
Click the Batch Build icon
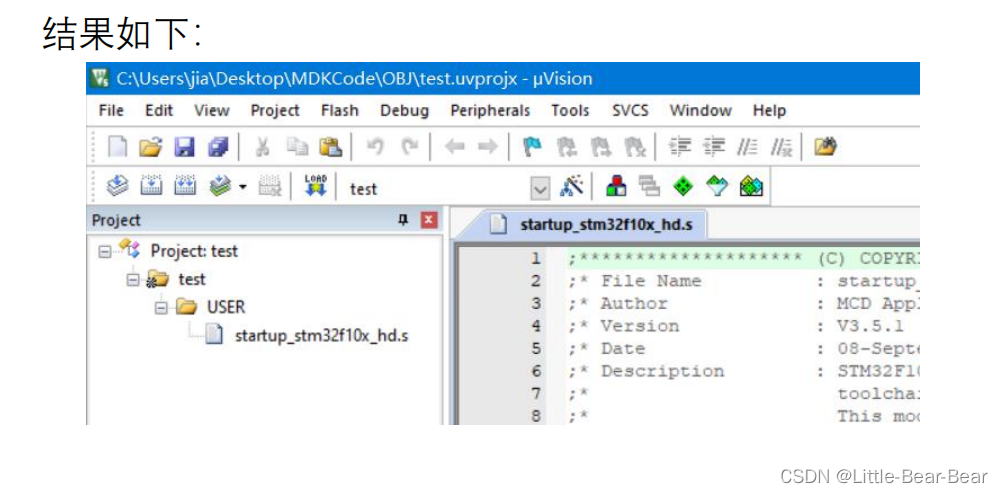click(220, 187)
